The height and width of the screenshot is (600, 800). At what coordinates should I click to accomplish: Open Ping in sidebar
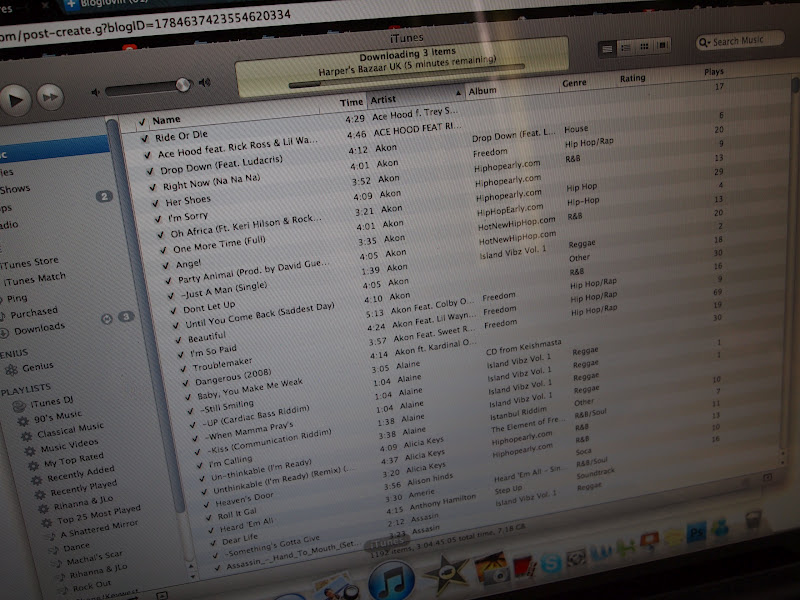click(x=17, y=298)
